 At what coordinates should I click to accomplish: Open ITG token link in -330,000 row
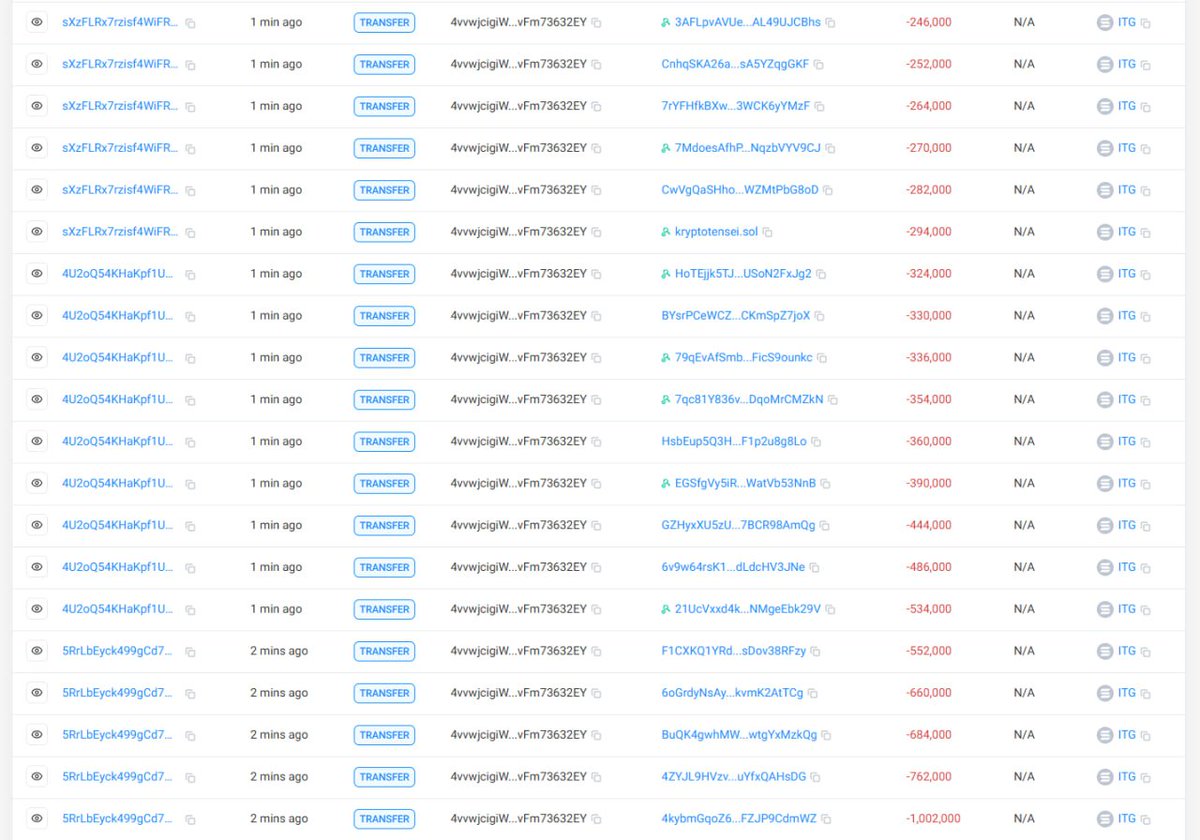coord(1127,316)
